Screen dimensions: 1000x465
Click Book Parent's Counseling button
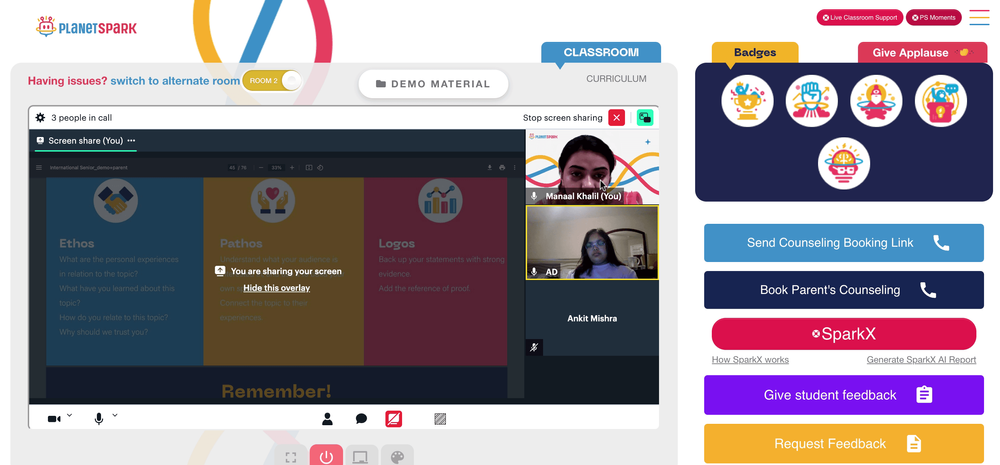pyautogui.click(x=844, y=290)
